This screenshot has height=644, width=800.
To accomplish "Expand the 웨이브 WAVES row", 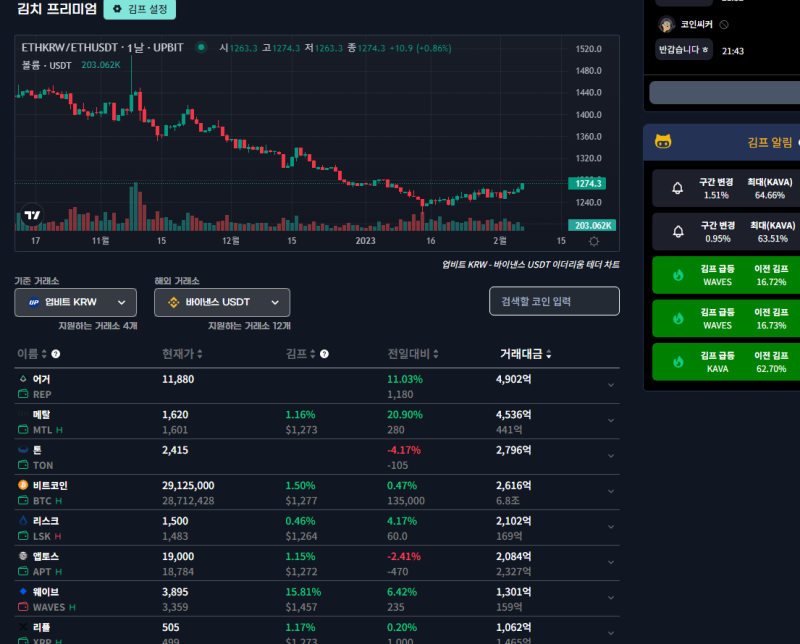I will (x=611, y=598).
